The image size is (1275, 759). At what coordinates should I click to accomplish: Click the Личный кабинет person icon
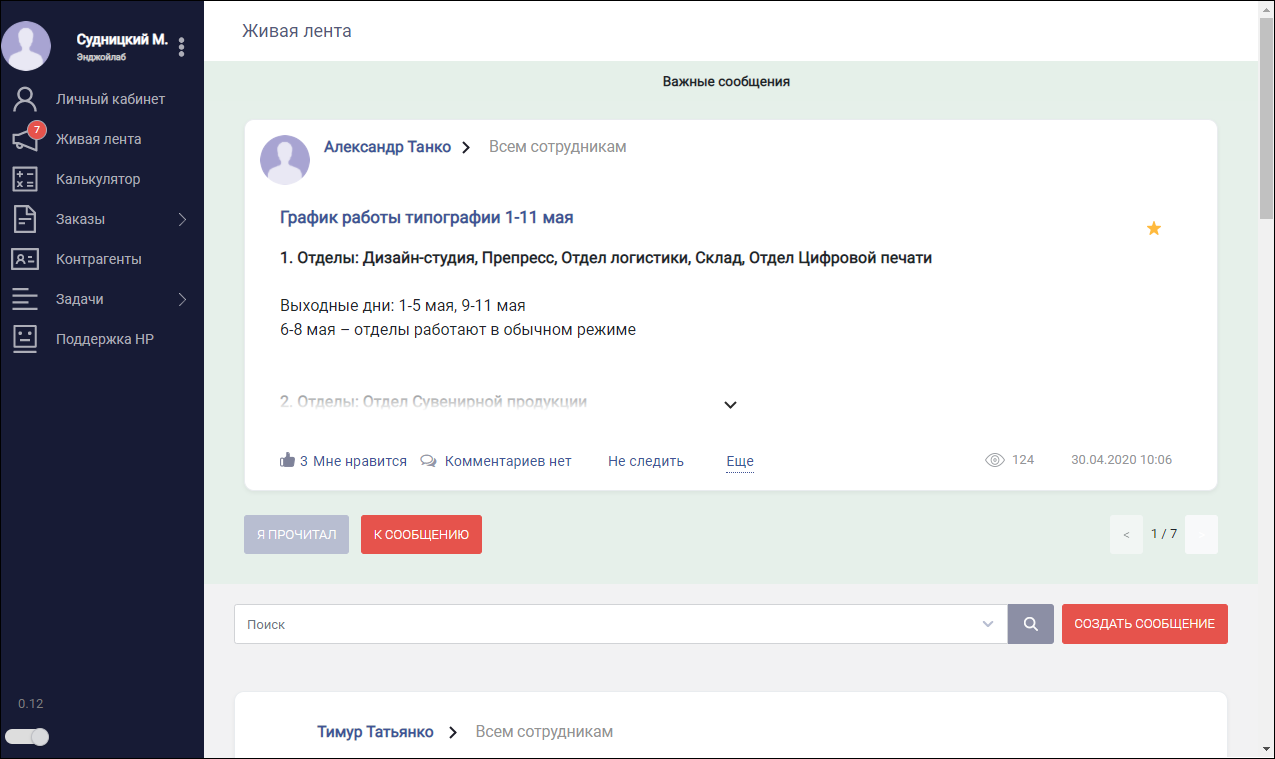pos(25,99)
